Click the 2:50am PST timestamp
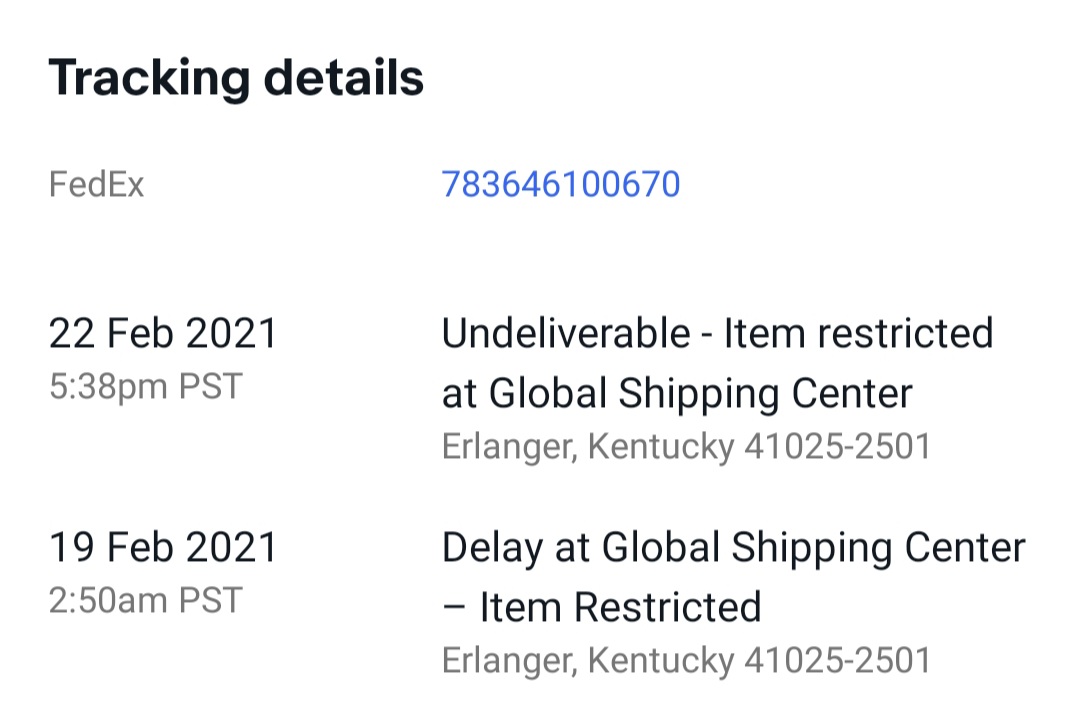The height and width of the screenshot is (720, 1080). (145, 600)
